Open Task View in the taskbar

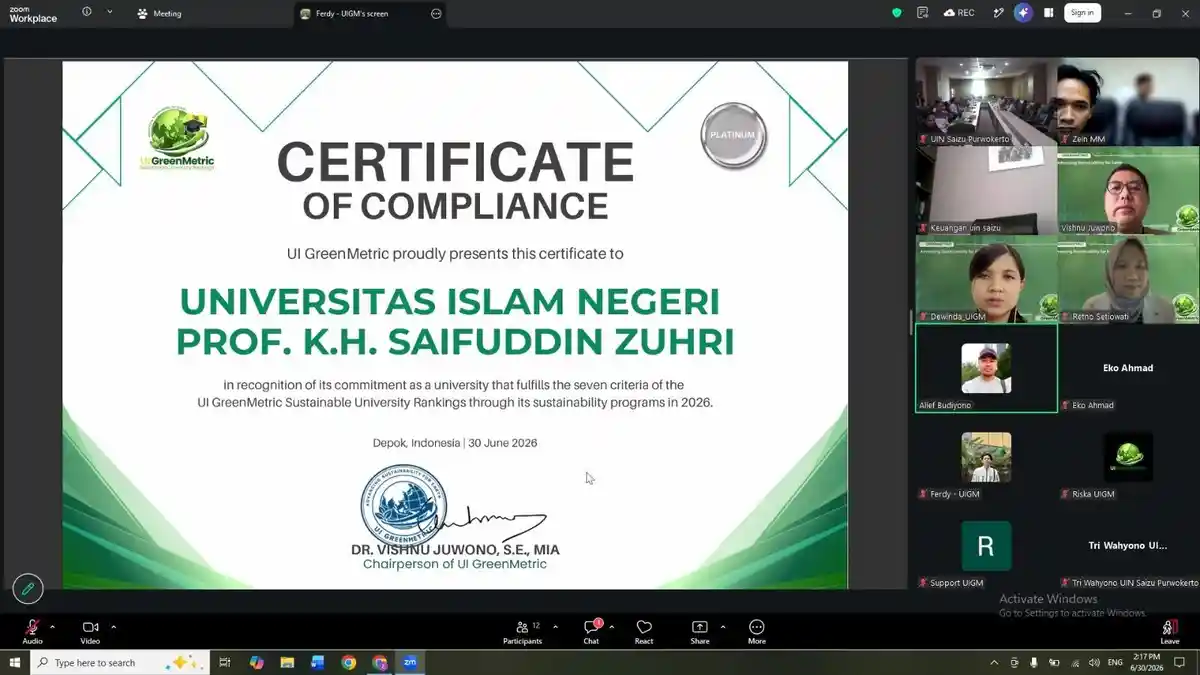click(x=225, y=662)
